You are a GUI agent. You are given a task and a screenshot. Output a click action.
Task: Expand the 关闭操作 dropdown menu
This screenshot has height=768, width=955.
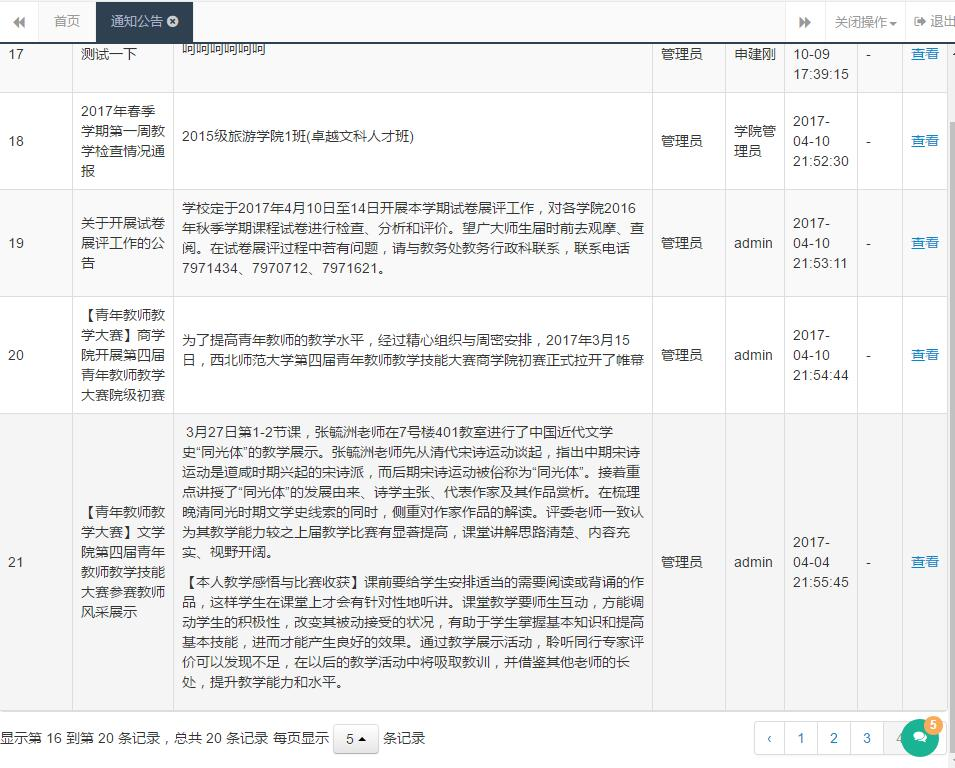point(865,22)
